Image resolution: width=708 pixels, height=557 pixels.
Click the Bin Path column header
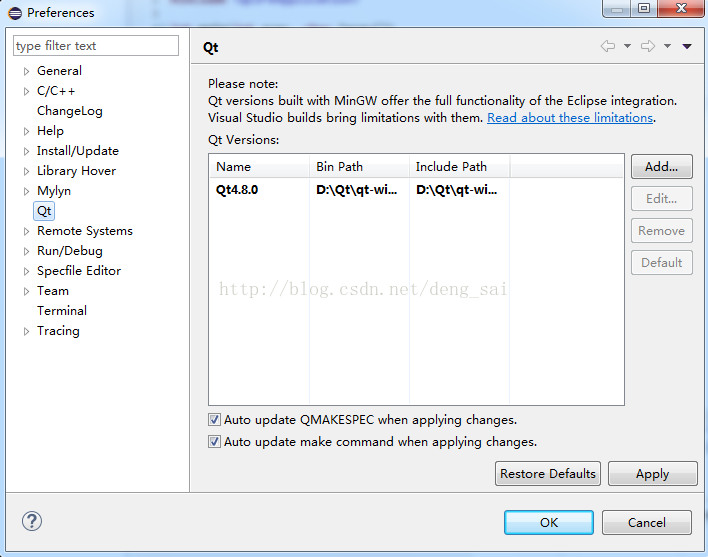(359, 167)
